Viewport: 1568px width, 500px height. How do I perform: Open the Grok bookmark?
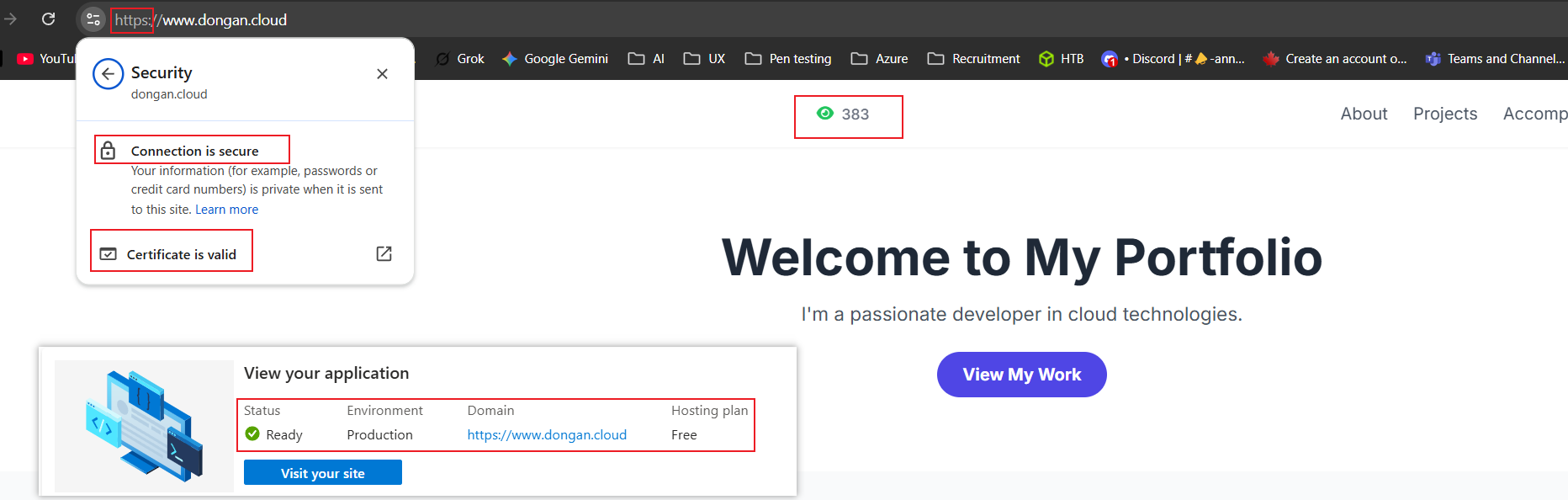459,59
